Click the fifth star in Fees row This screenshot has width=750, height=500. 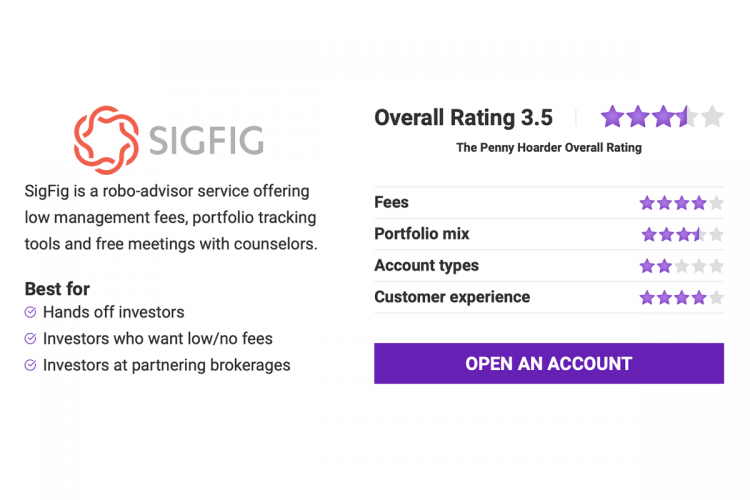pos(716,203)
